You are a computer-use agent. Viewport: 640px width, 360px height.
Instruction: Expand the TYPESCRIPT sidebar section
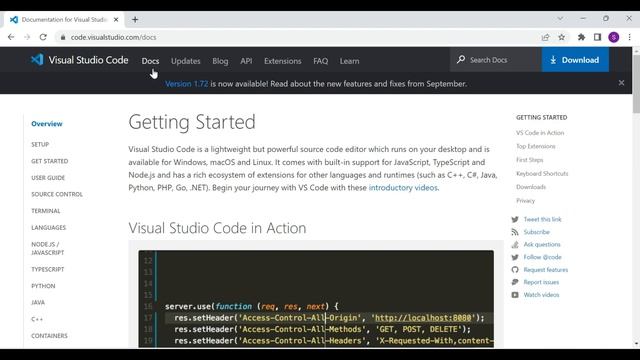(48, 269)
